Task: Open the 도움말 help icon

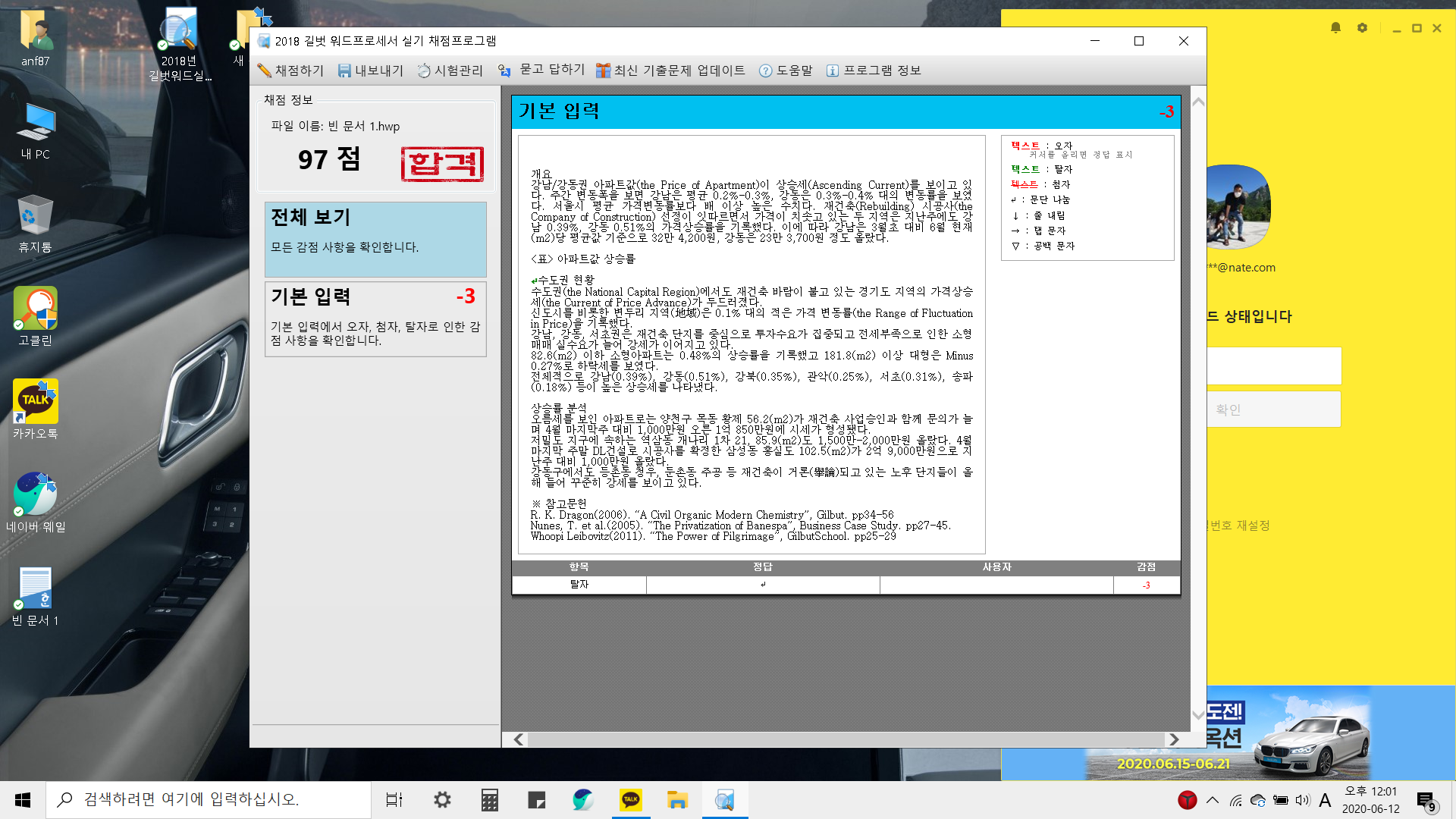Action: pyautogui.click(x=765, y=71)
